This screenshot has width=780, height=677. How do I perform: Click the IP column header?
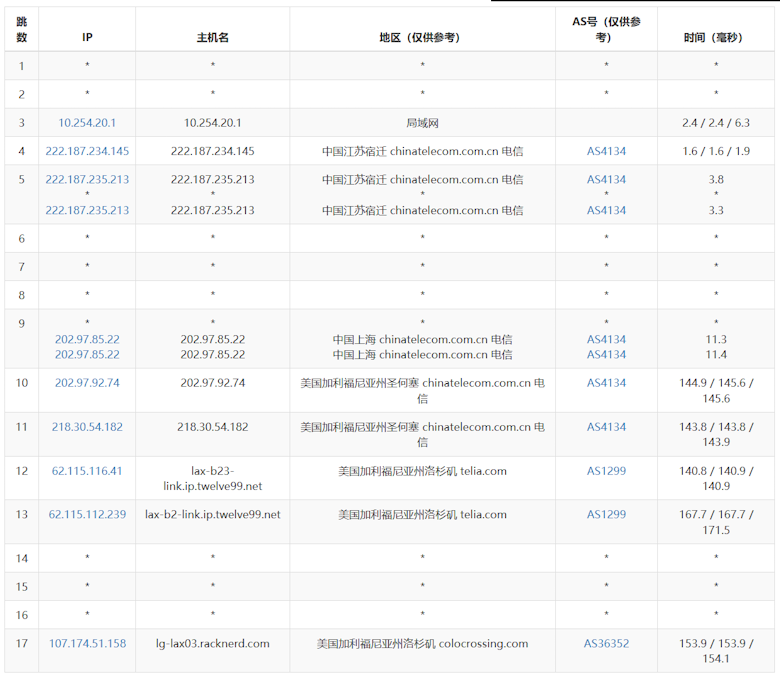click(x=87, y=37)
